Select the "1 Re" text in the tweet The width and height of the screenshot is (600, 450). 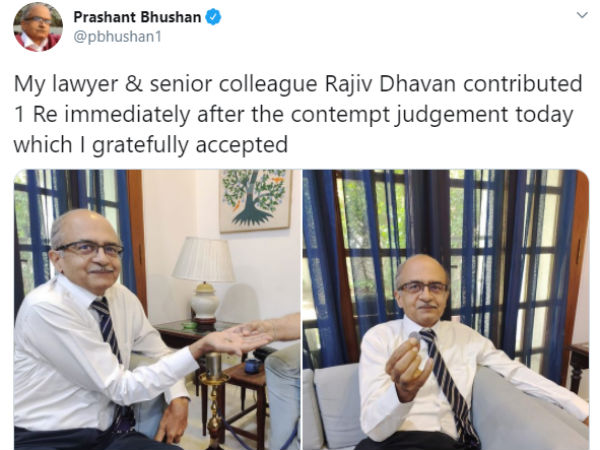(36, 114)
